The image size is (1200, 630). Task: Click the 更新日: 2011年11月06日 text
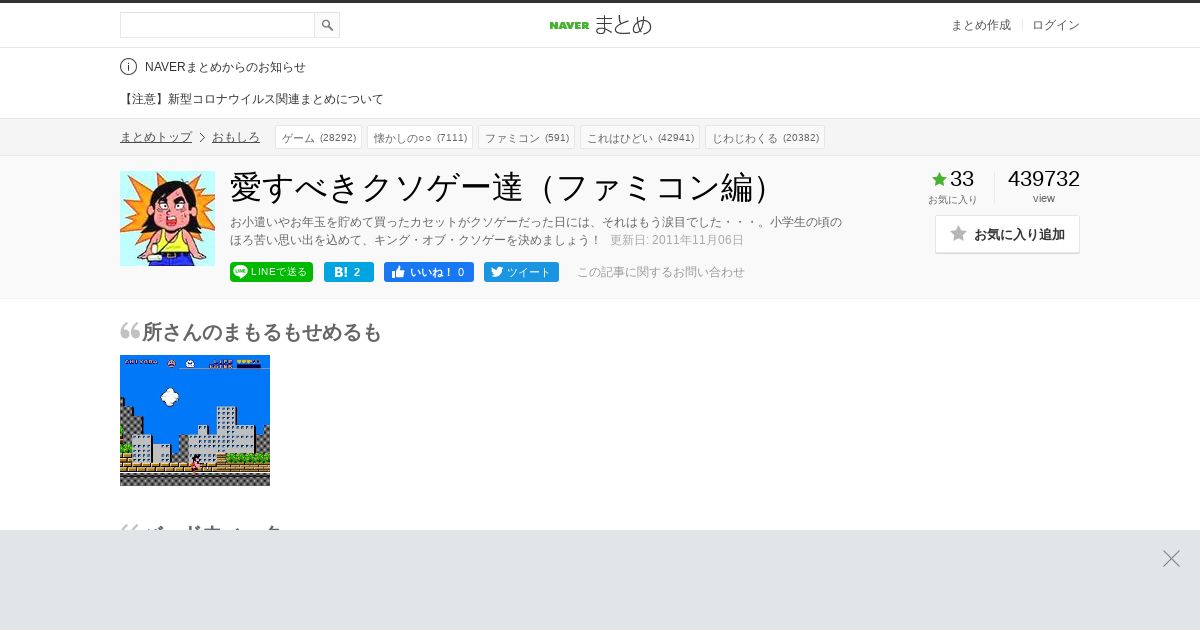coord(677,240)
